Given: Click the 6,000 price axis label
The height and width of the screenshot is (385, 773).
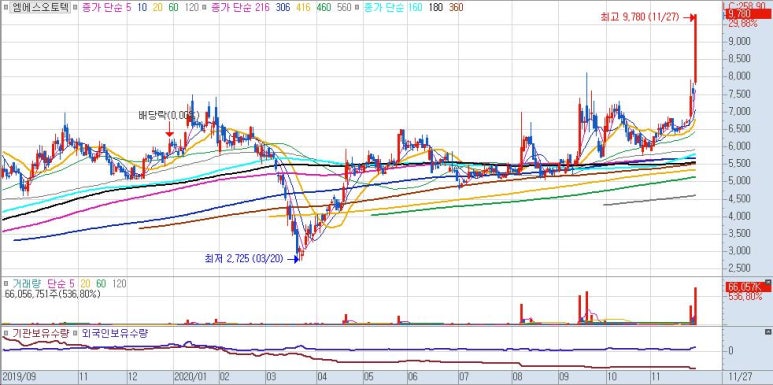Looking at the screenshot, I should [738, 146].
